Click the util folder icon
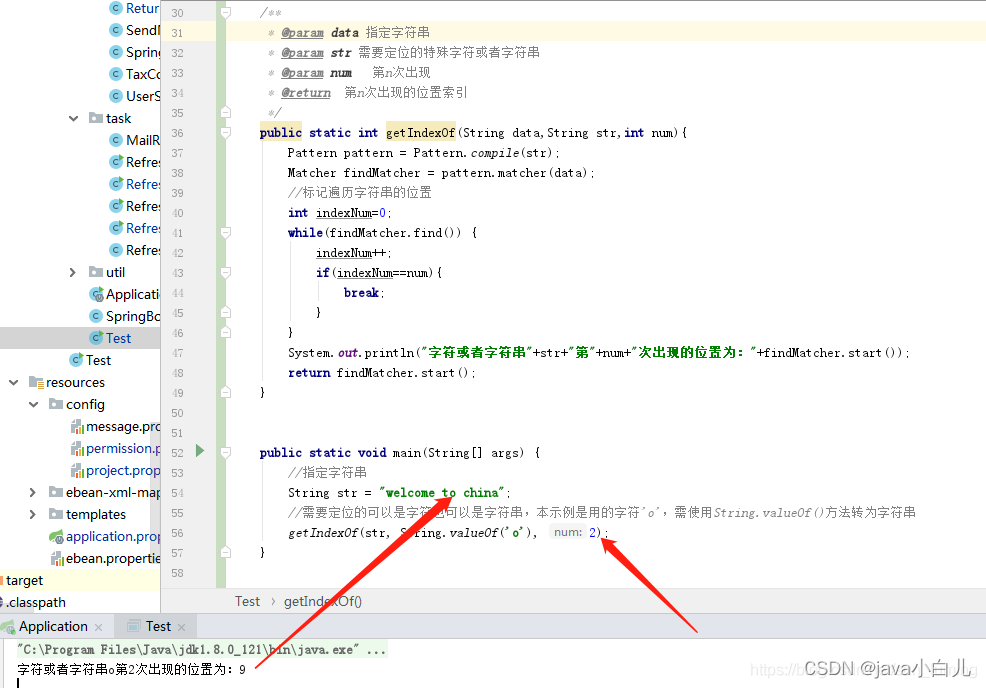Viewport: 986px width, 688px height. (96, 272)
